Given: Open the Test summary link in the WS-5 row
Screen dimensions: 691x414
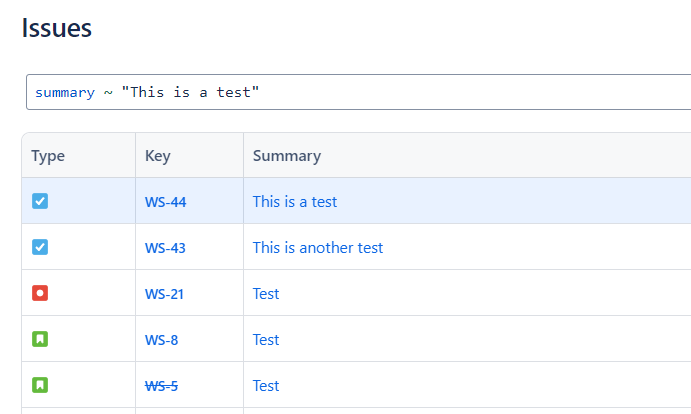Looking at the screenshot, I should [x=266, y=385].
